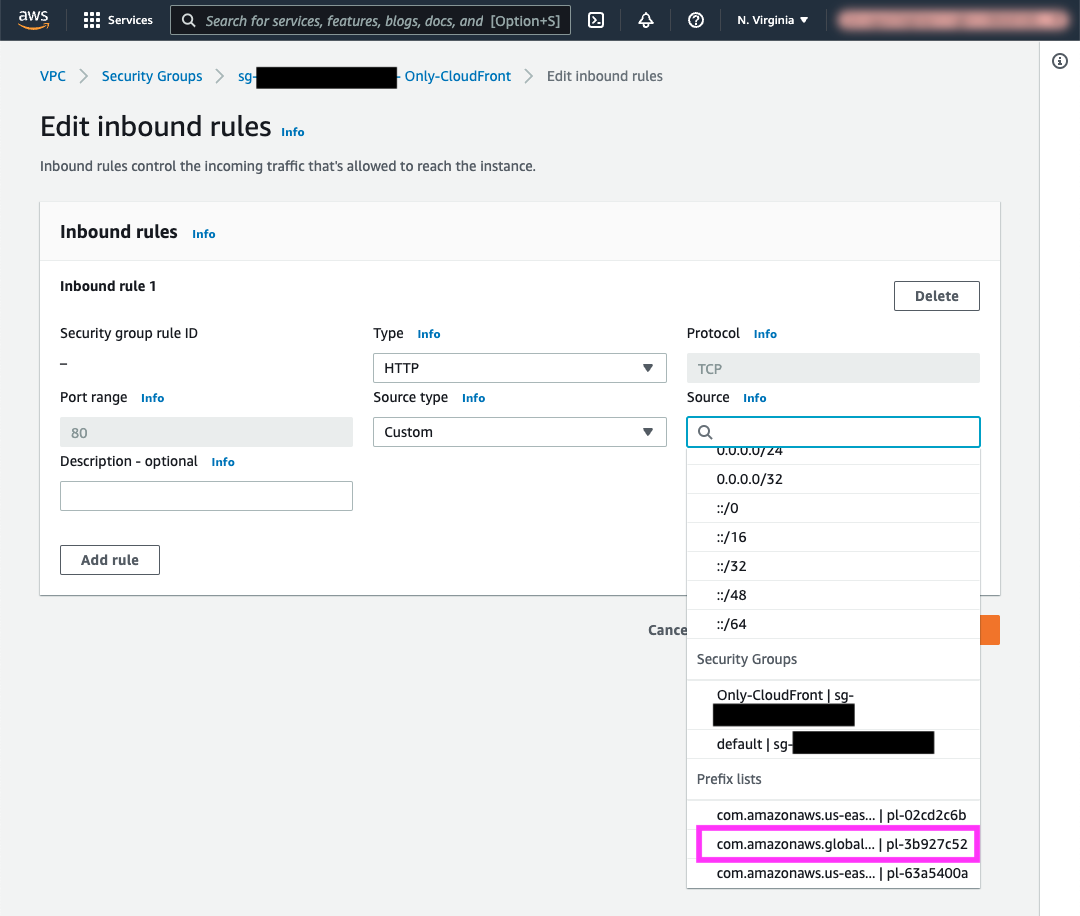Open Info link beside Inbound rules heading
The image size is (1080, 916).
coord(203,234)
